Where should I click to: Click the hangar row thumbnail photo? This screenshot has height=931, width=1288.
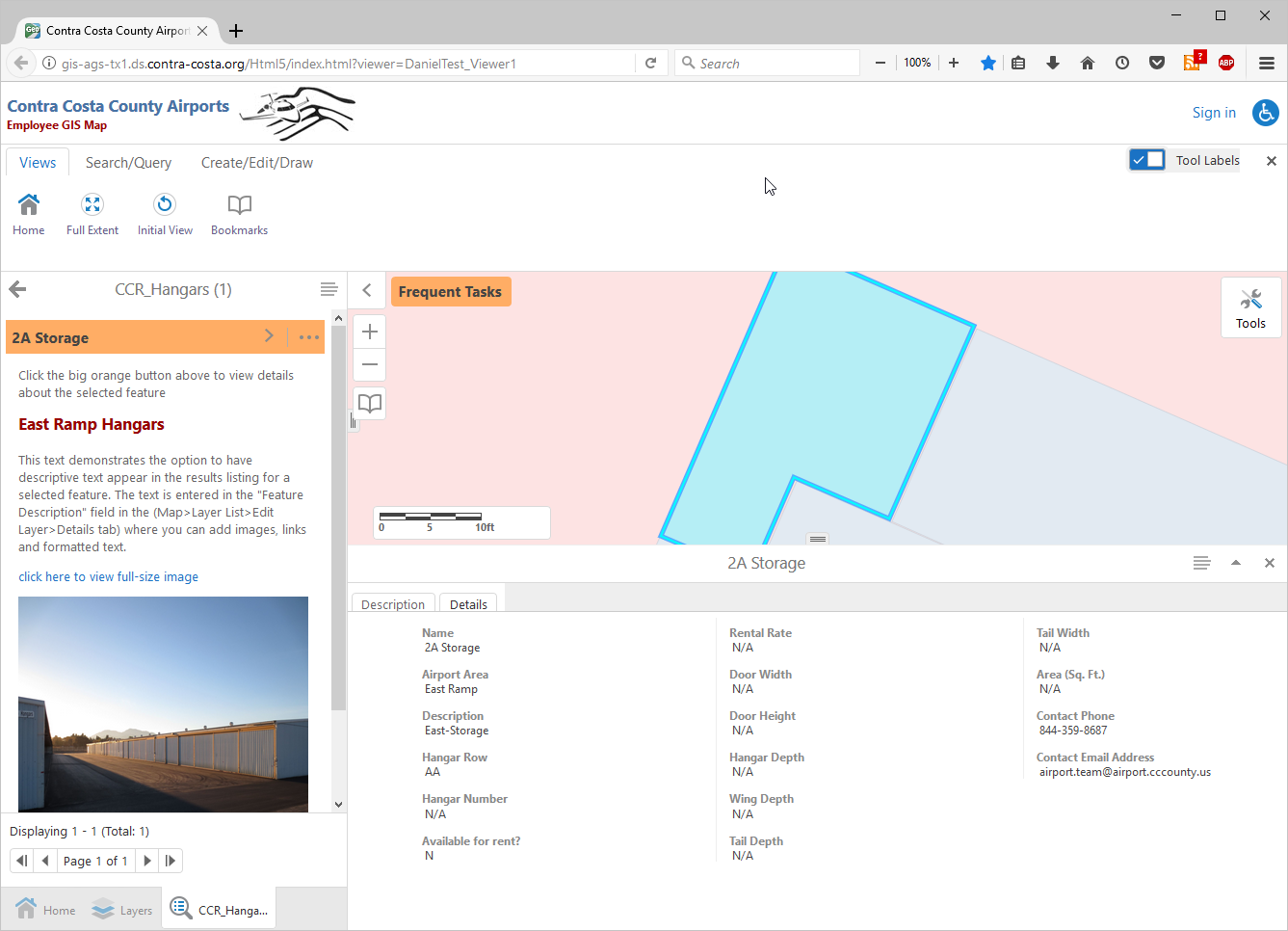coord(163,704)
